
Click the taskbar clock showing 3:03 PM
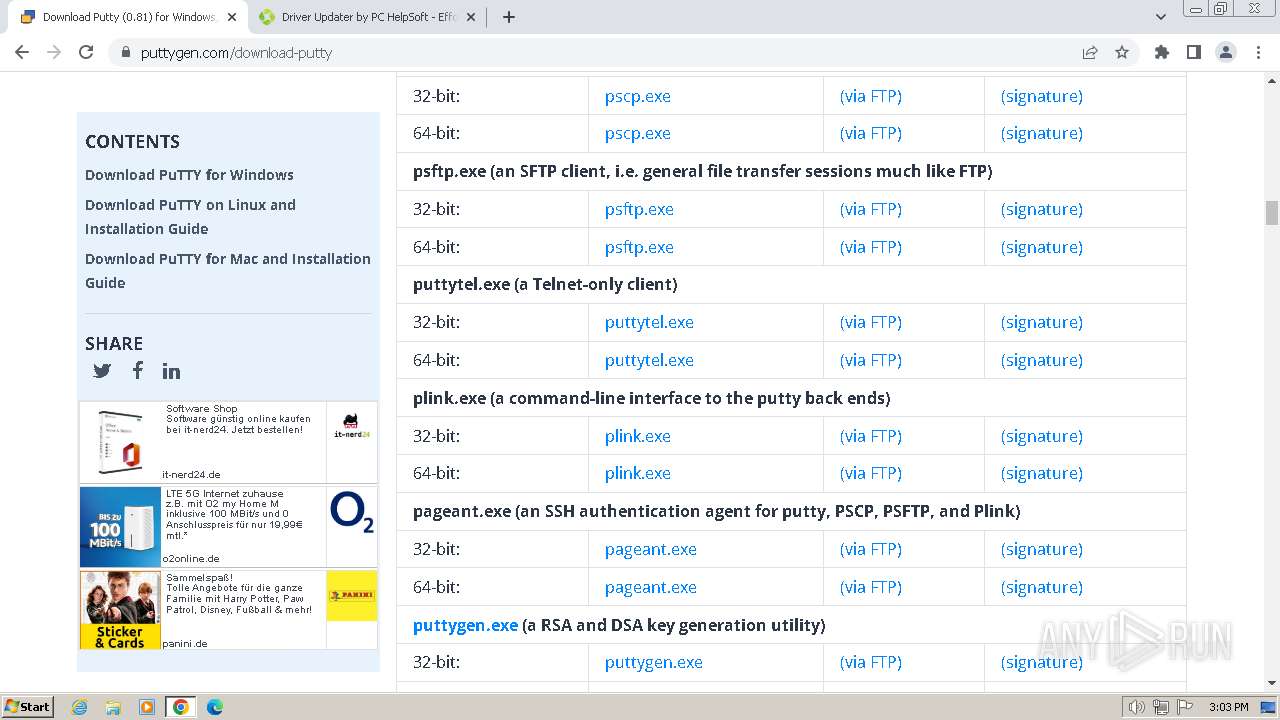pos(1228,707)
